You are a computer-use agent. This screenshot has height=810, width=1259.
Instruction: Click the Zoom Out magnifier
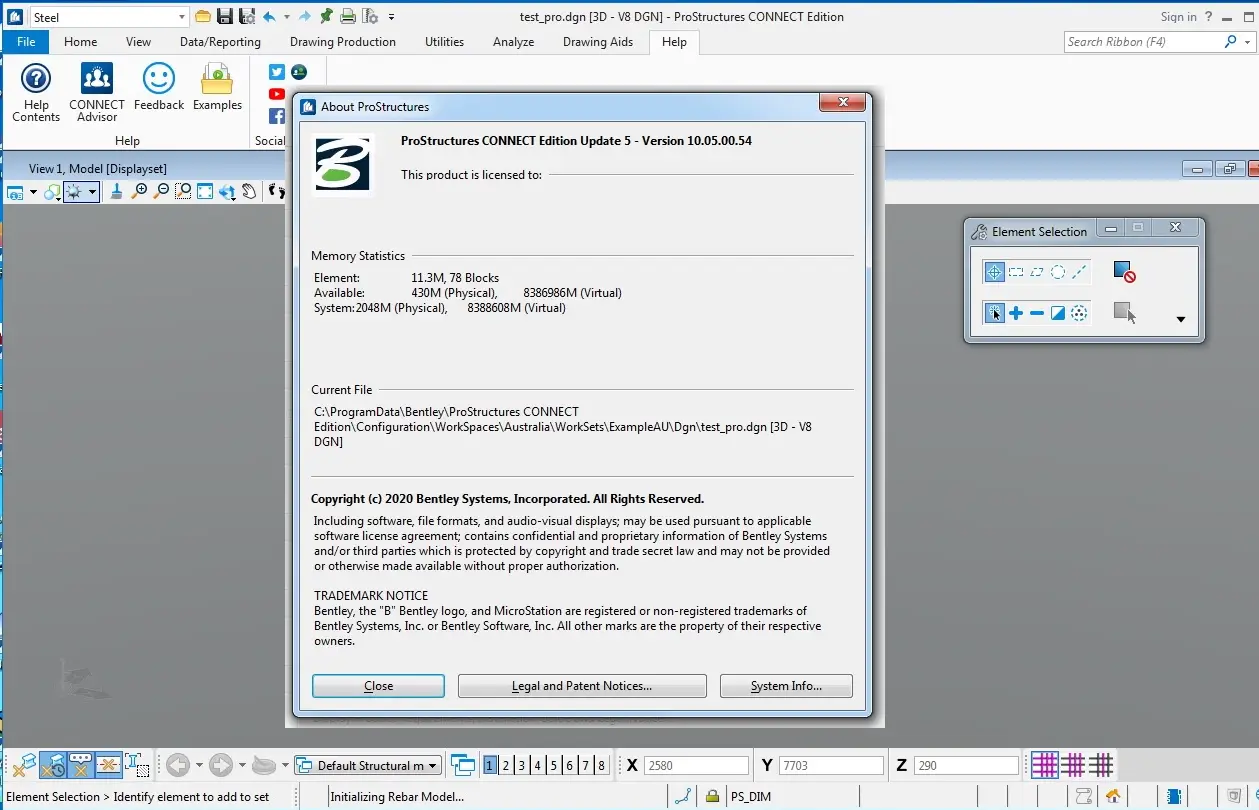[x=162, y=192]
